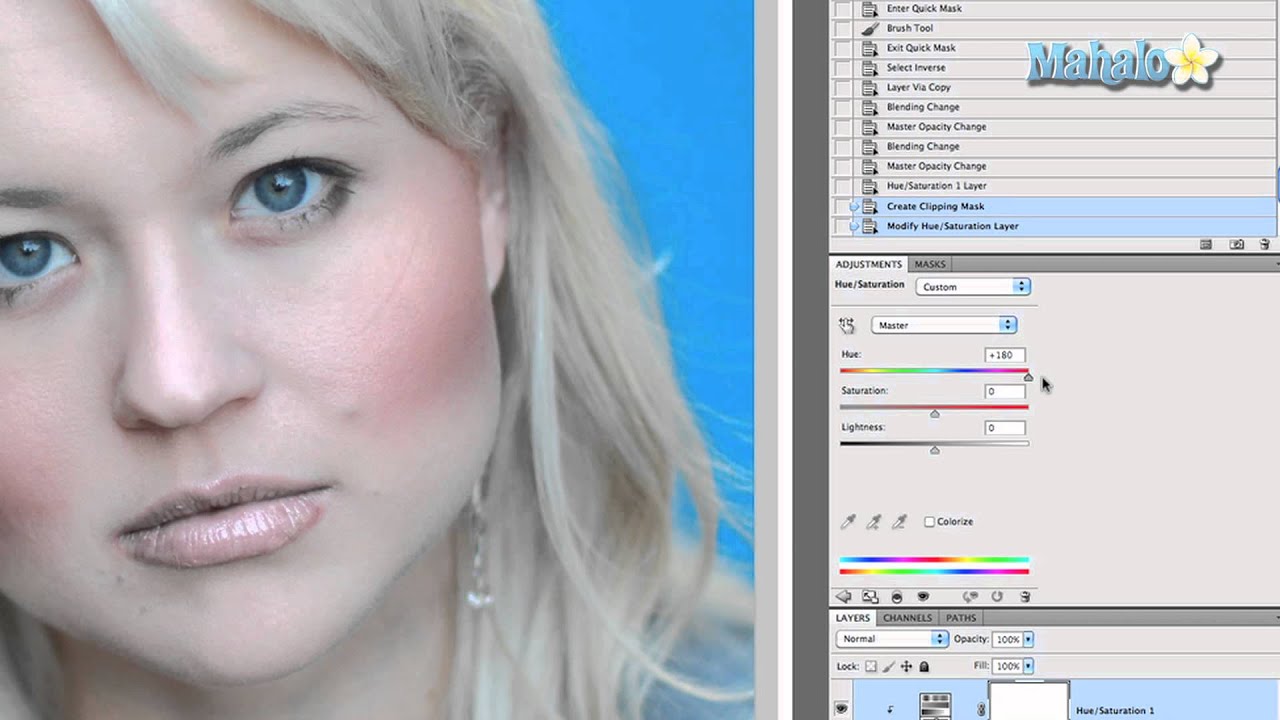The height and width of the screenshot is (720, 1280).
Task: Set history brush source at Select Inverse
Action: tap(842, 68)
